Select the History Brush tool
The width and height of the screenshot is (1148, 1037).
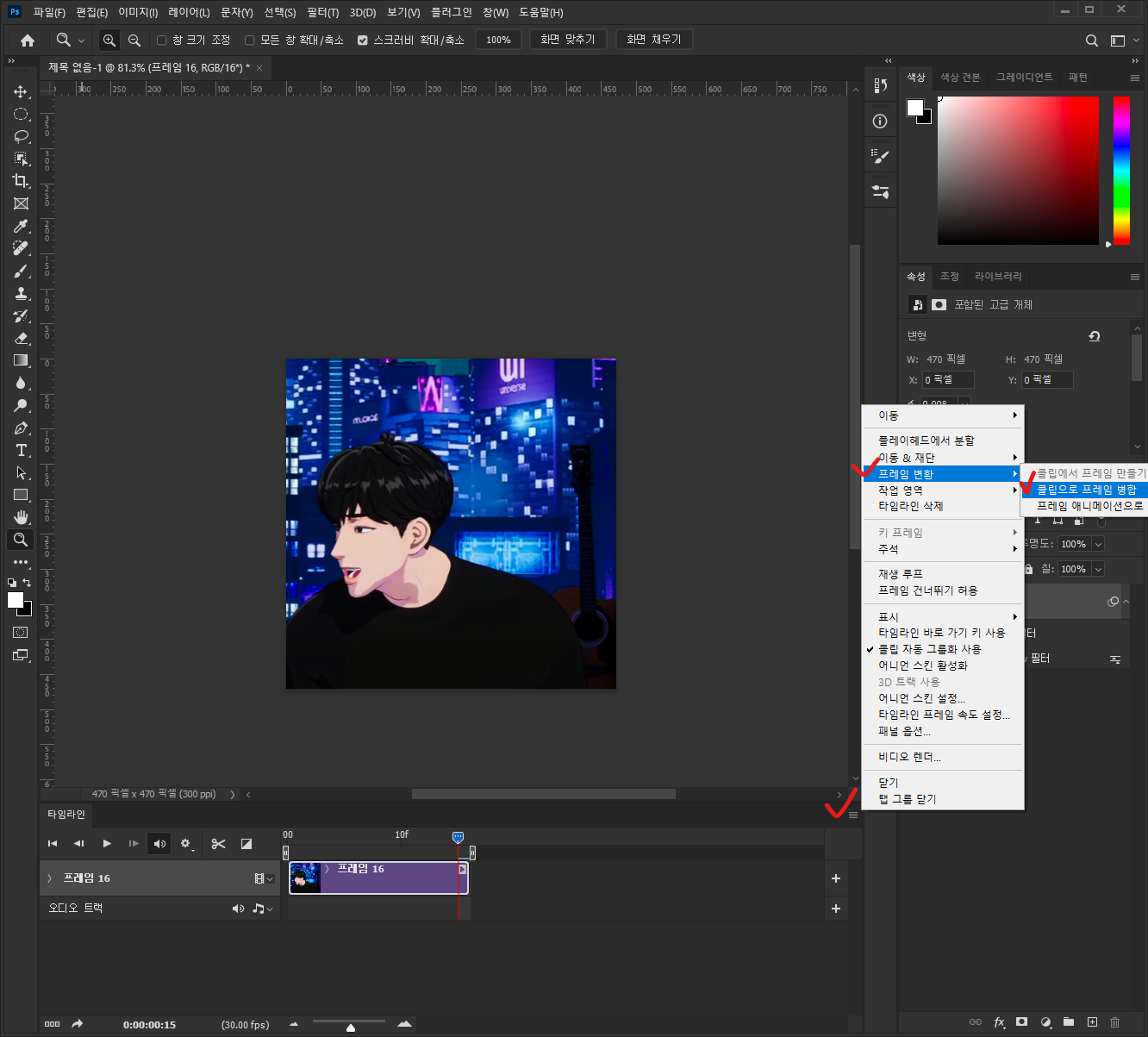click(x=21, y=315)
